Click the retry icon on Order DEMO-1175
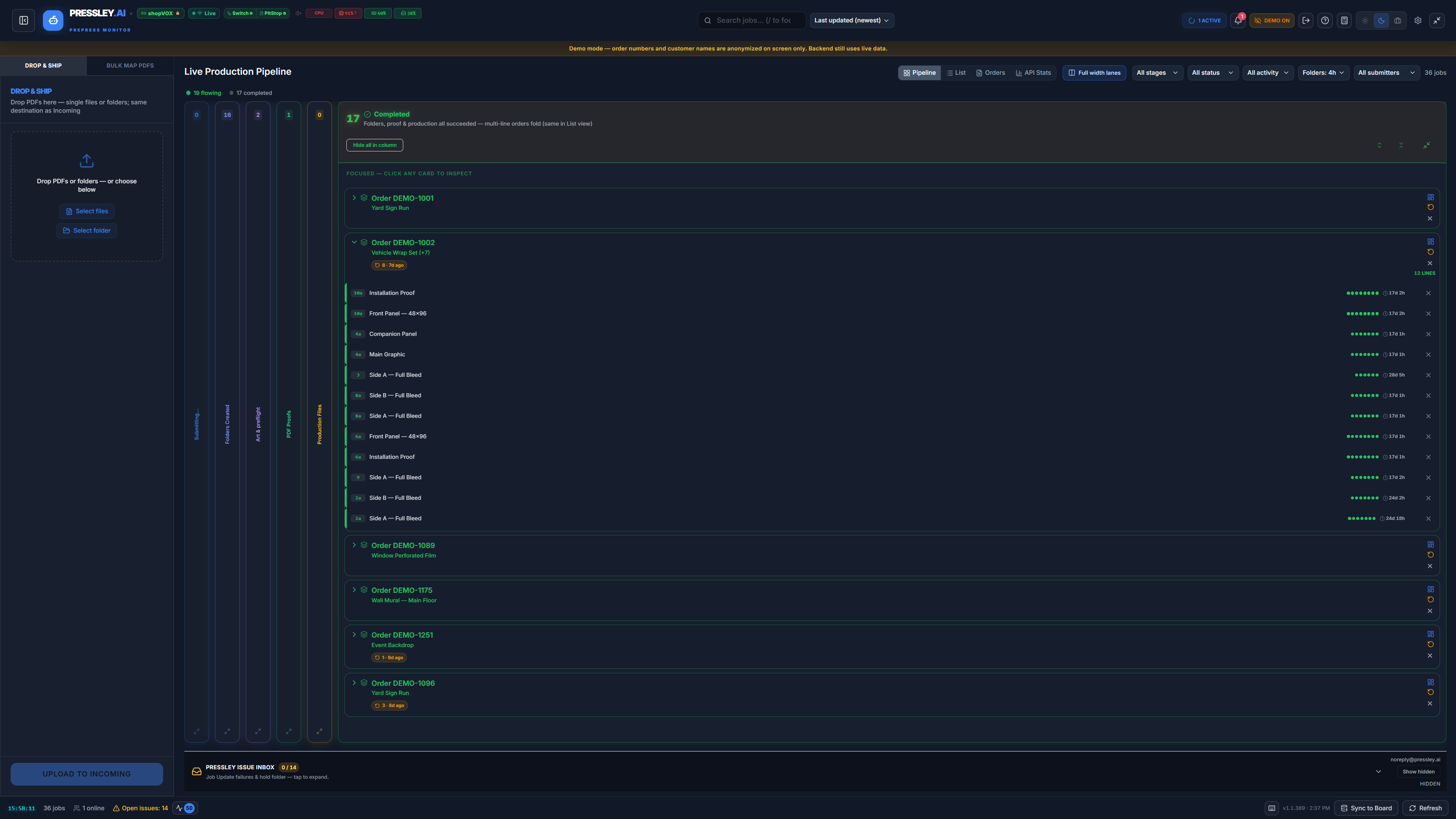 point(1431,600)
